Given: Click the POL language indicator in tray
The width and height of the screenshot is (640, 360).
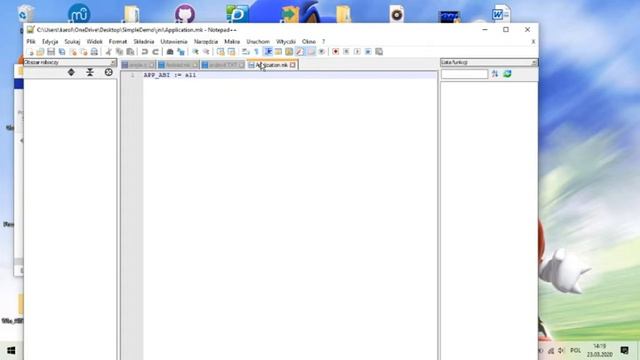Looking at the screenshot, I should (x=576, y=351).
